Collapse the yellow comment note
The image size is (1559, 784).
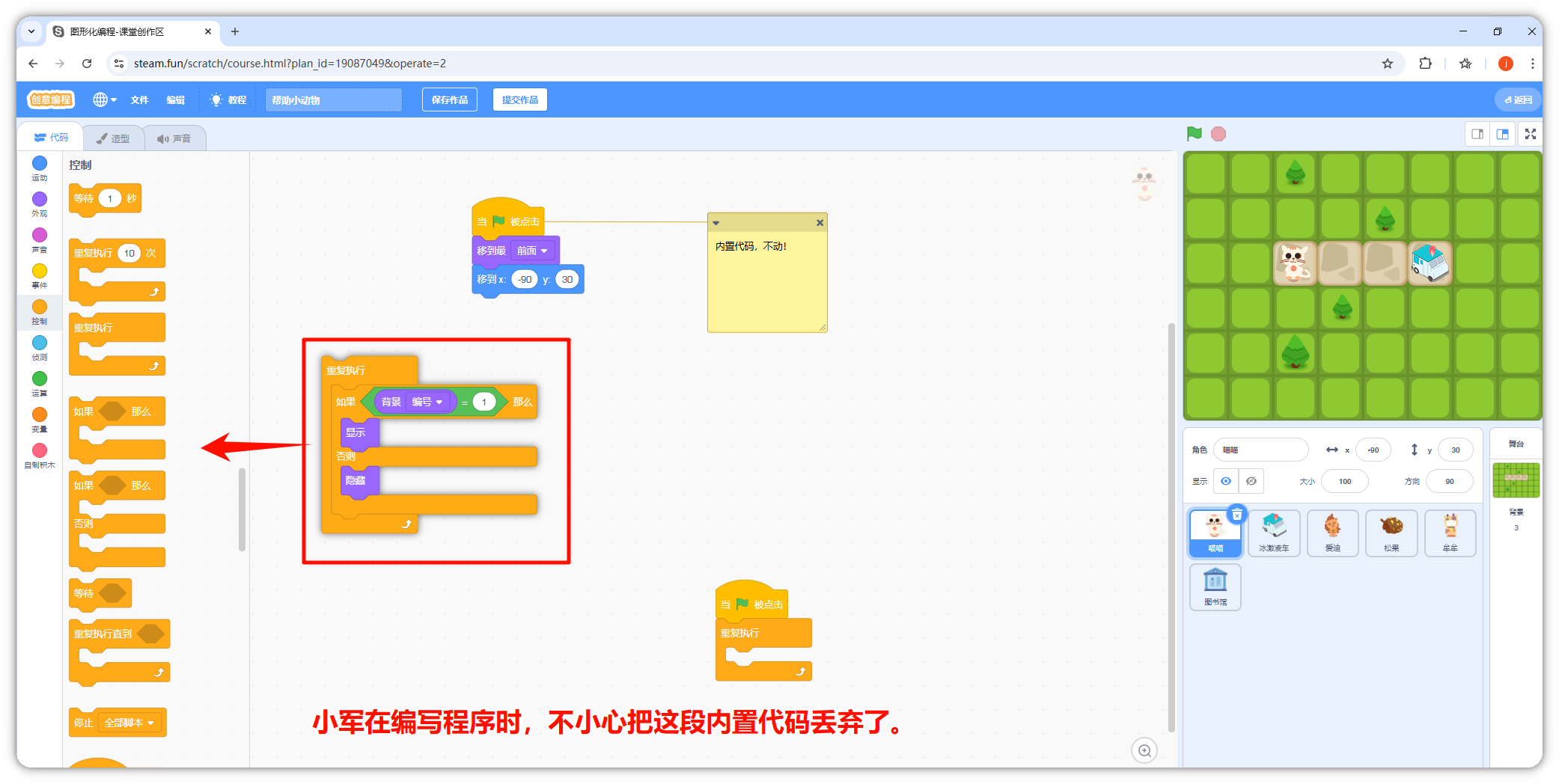click(x=716, y=223)
